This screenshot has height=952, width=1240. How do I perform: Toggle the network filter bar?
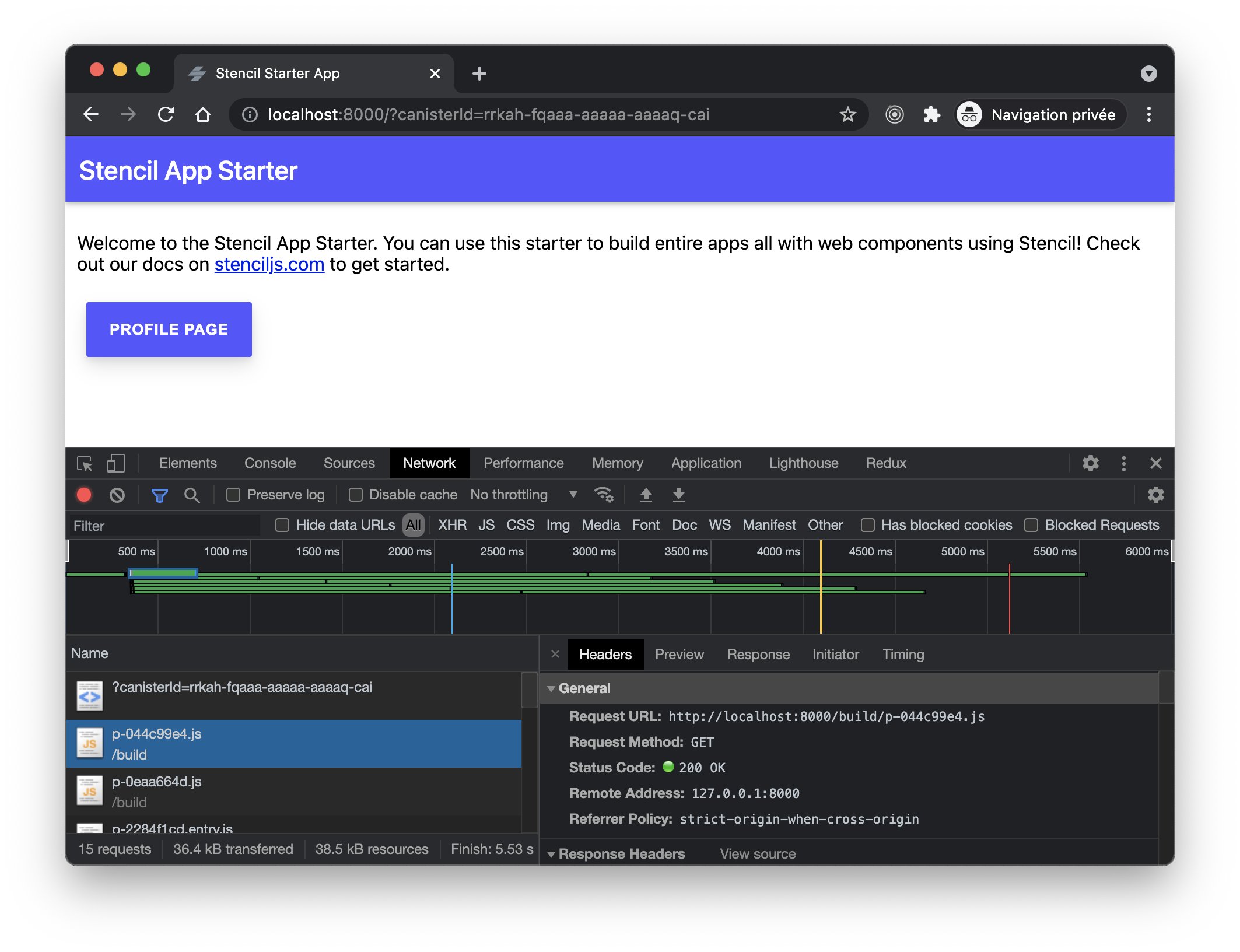pos(160,495)
